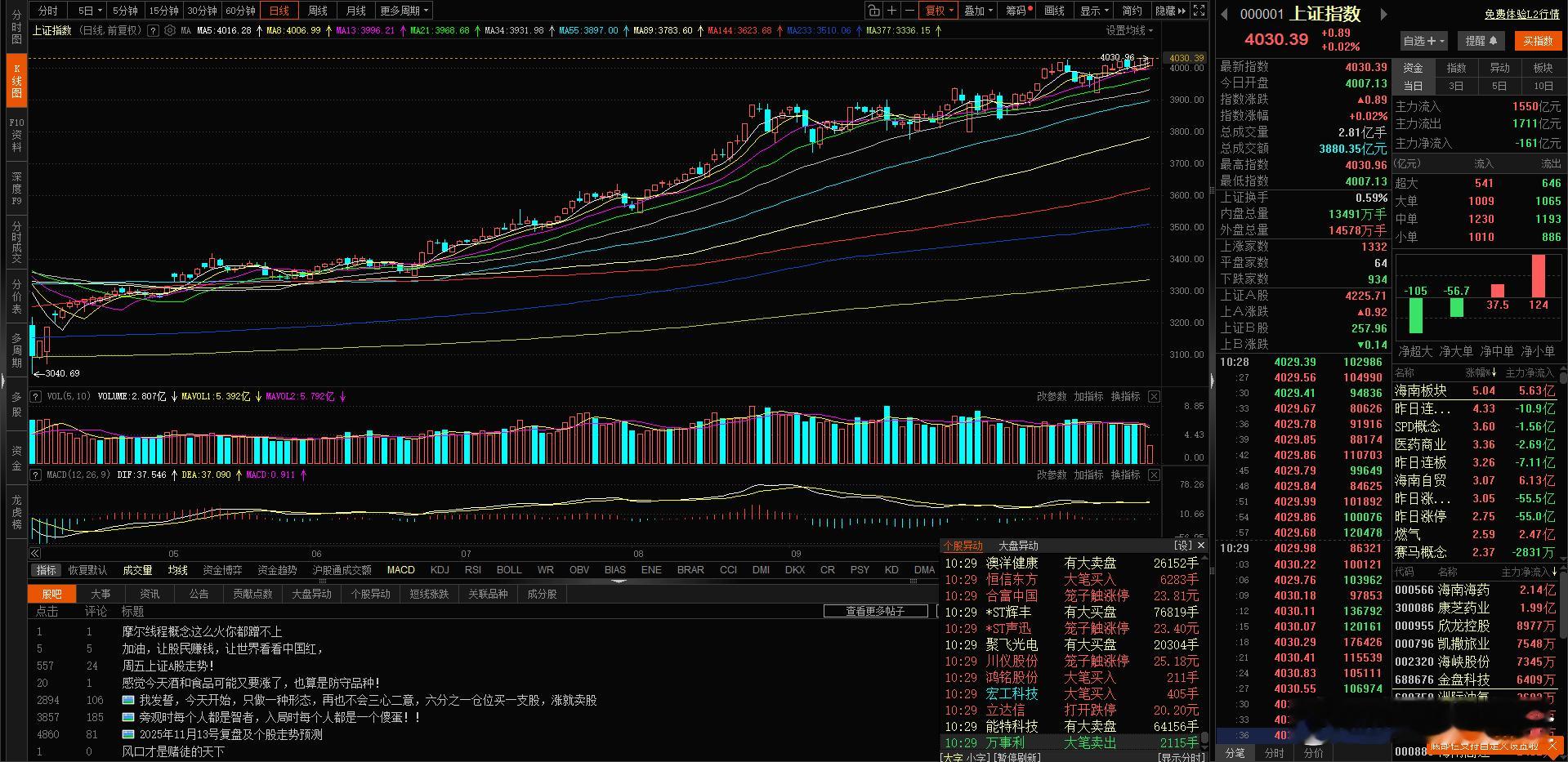Switch fund flow view to 5日
This screenshot has width=1568, height=762.
coord(1499,85)
